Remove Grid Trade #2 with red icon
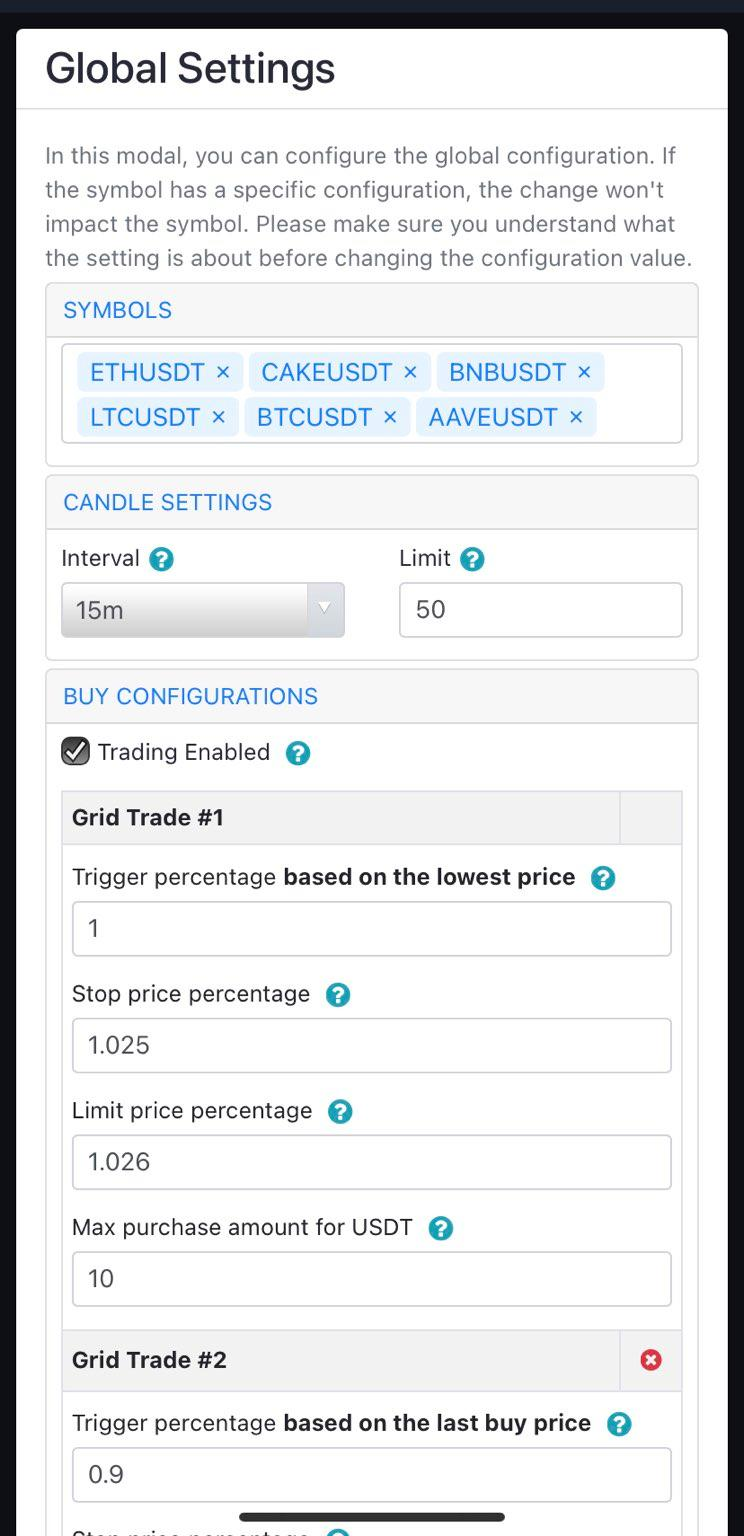The image size is (744, 1536). [651, 1360]
